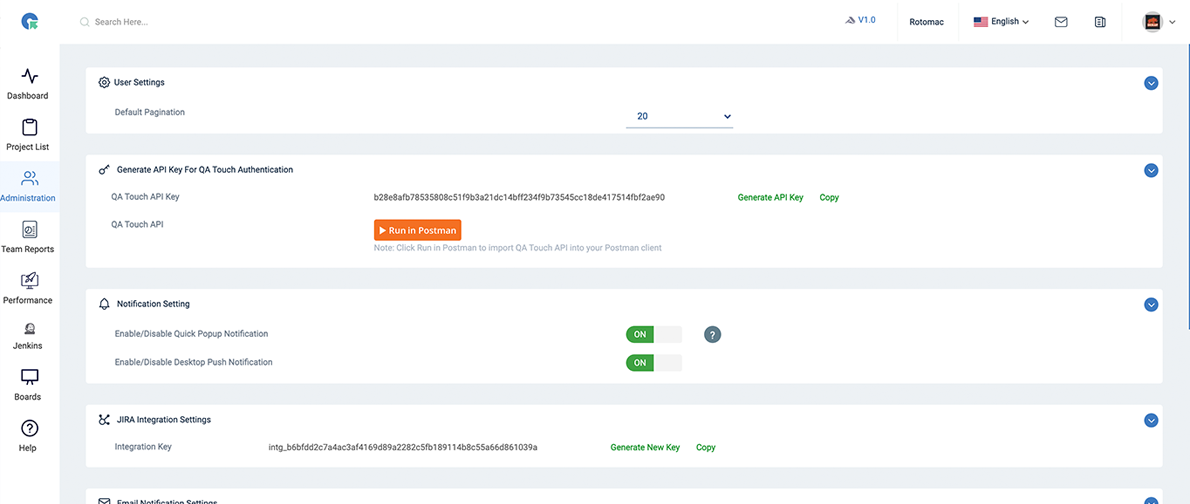Click the Help menu label
Viewport: 1190px width, 504px height.
(28, 448)
